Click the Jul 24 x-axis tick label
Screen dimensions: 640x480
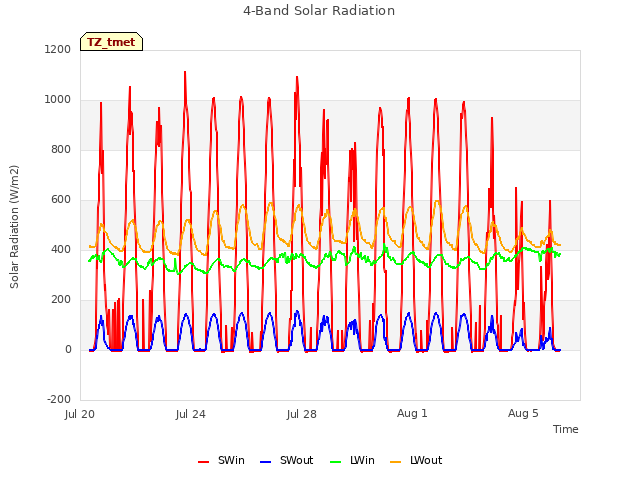pos(191,414)
